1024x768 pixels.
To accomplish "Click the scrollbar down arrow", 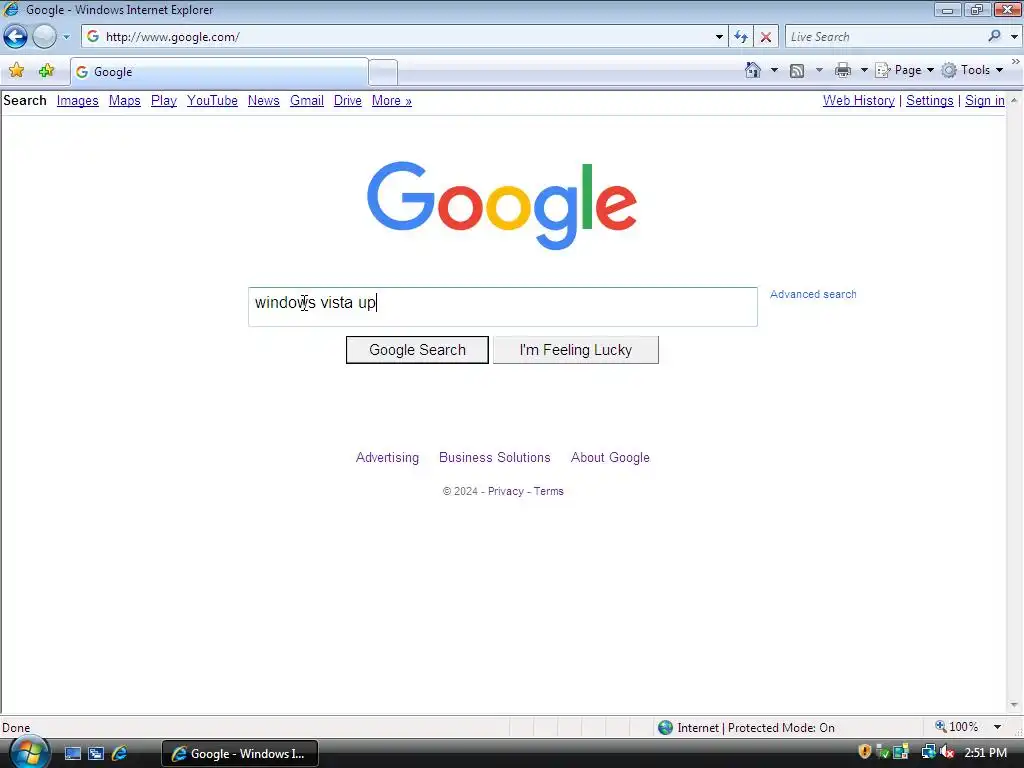I will click(x=1014, y=705).
